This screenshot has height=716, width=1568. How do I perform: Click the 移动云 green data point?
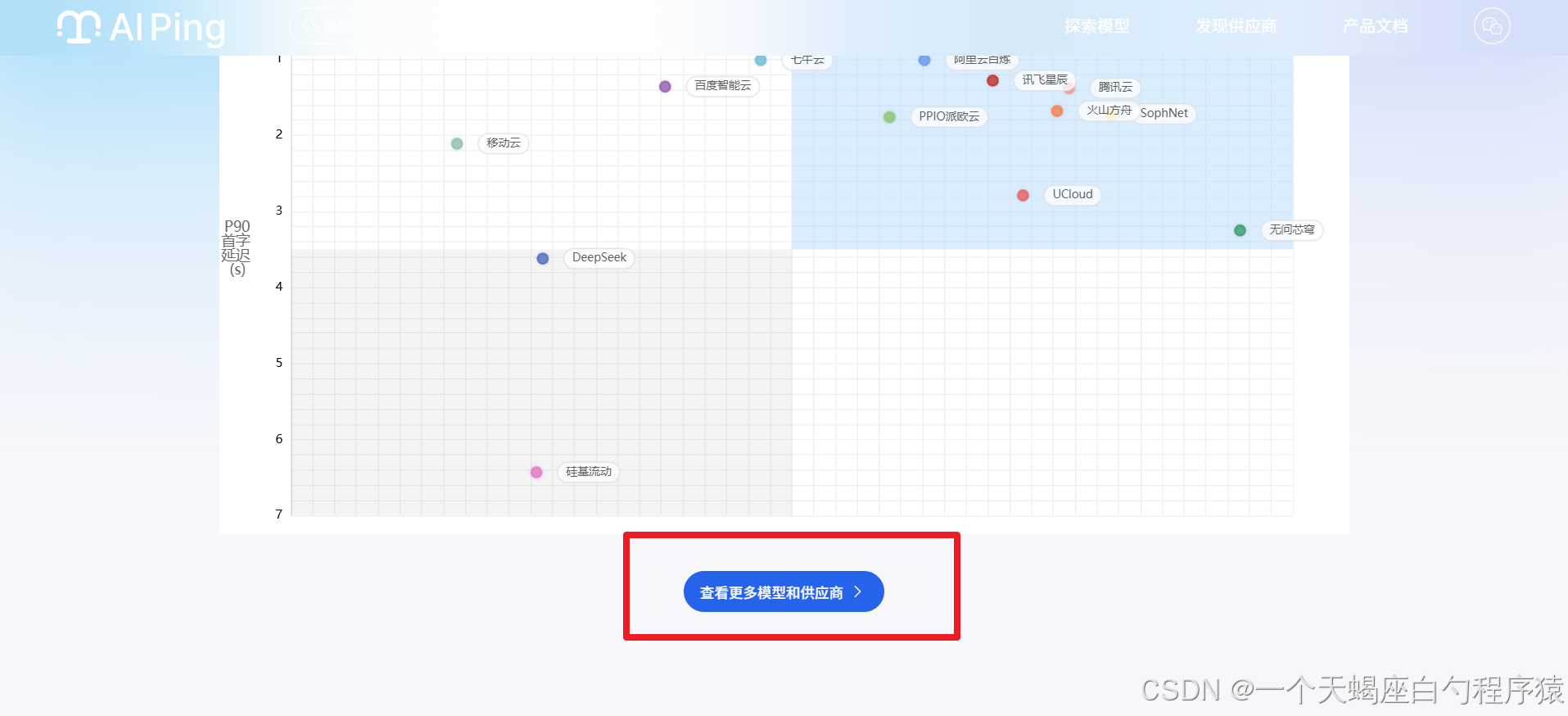pos(457,143)
